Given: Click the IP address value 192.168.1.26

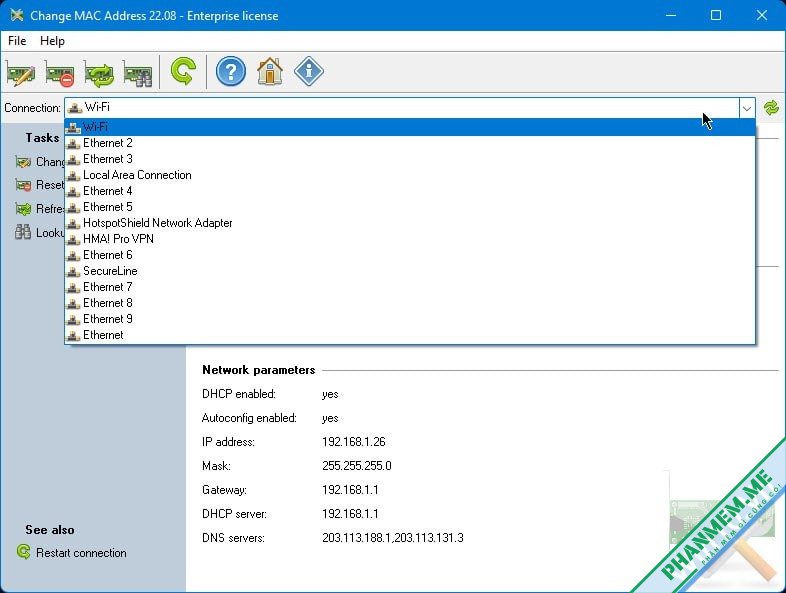Looking at the screenshot, I should pyautogui.click(x=354, y=442).
